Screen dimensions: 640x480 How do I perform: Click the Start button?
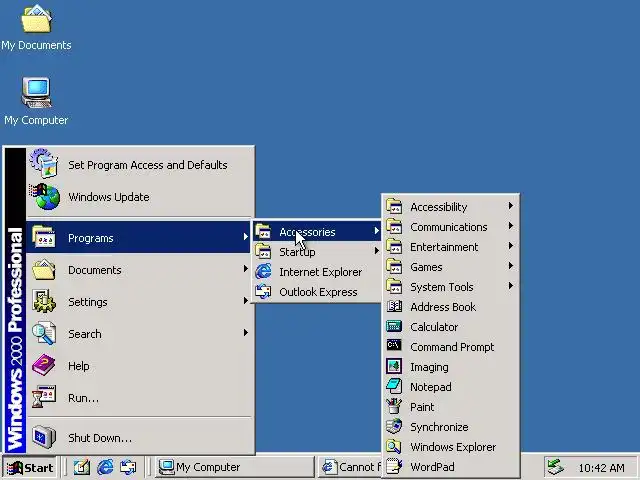(x=30, y=467)
